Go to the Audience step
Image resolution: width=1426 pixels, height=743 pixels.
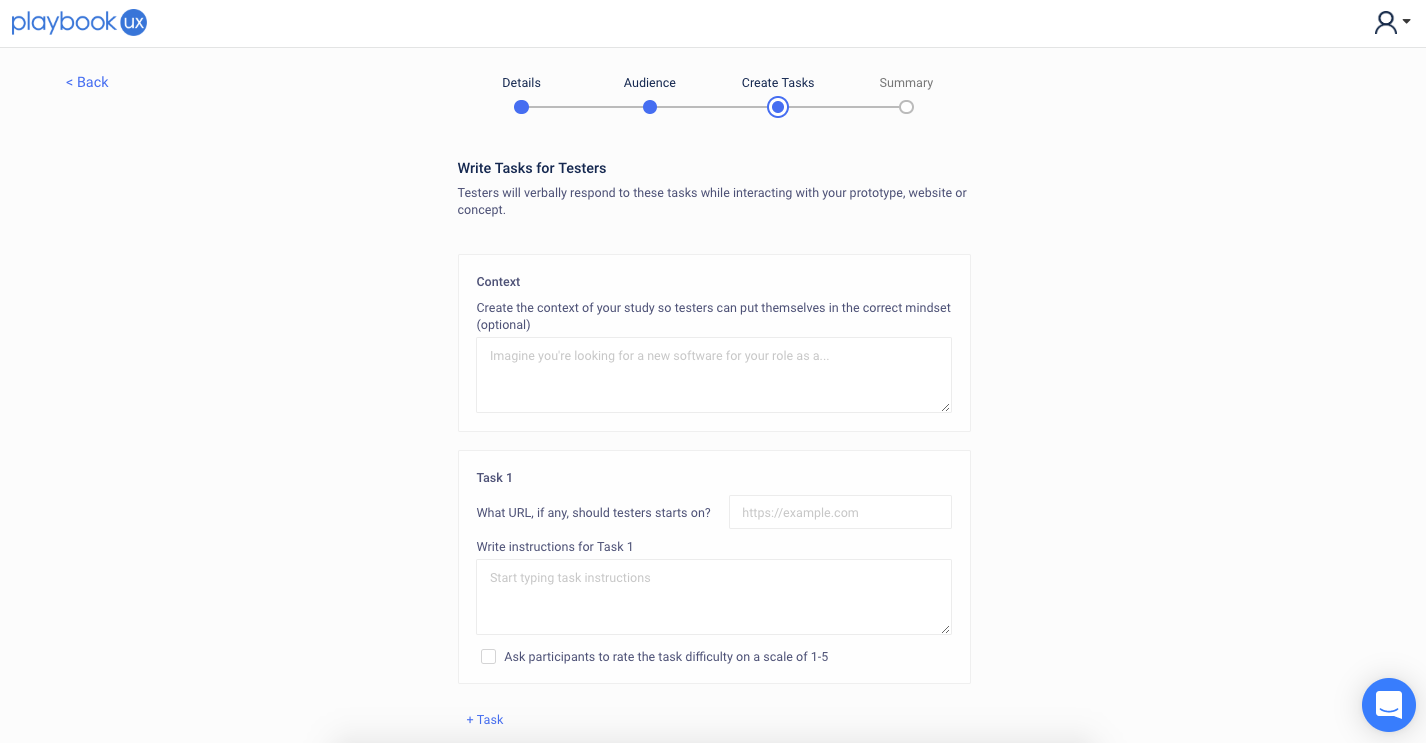coord(650,83)
